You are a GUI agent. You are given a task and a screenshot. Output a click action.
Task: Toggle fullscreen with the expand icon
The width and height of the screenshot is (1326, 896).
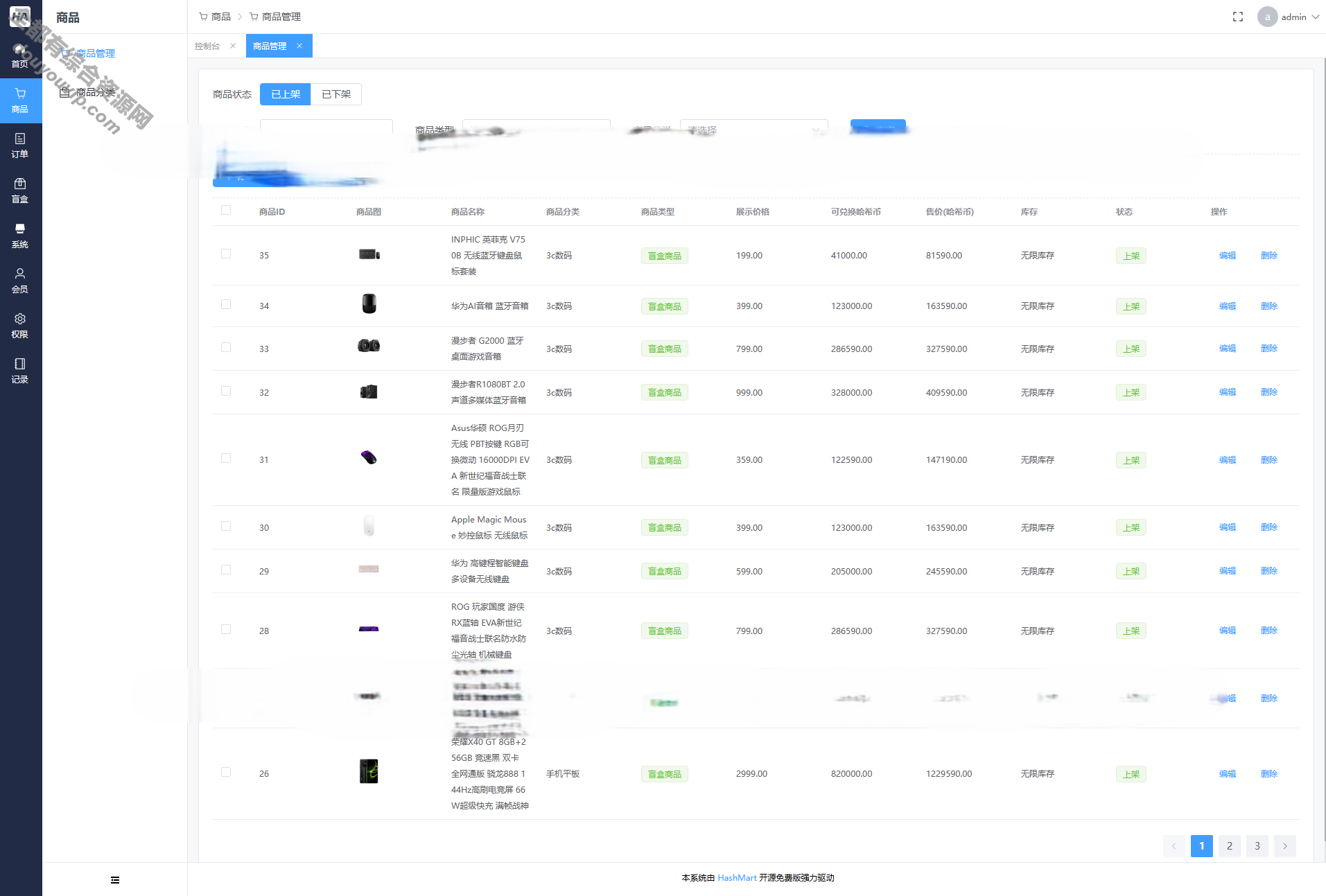pos(1238,17)
